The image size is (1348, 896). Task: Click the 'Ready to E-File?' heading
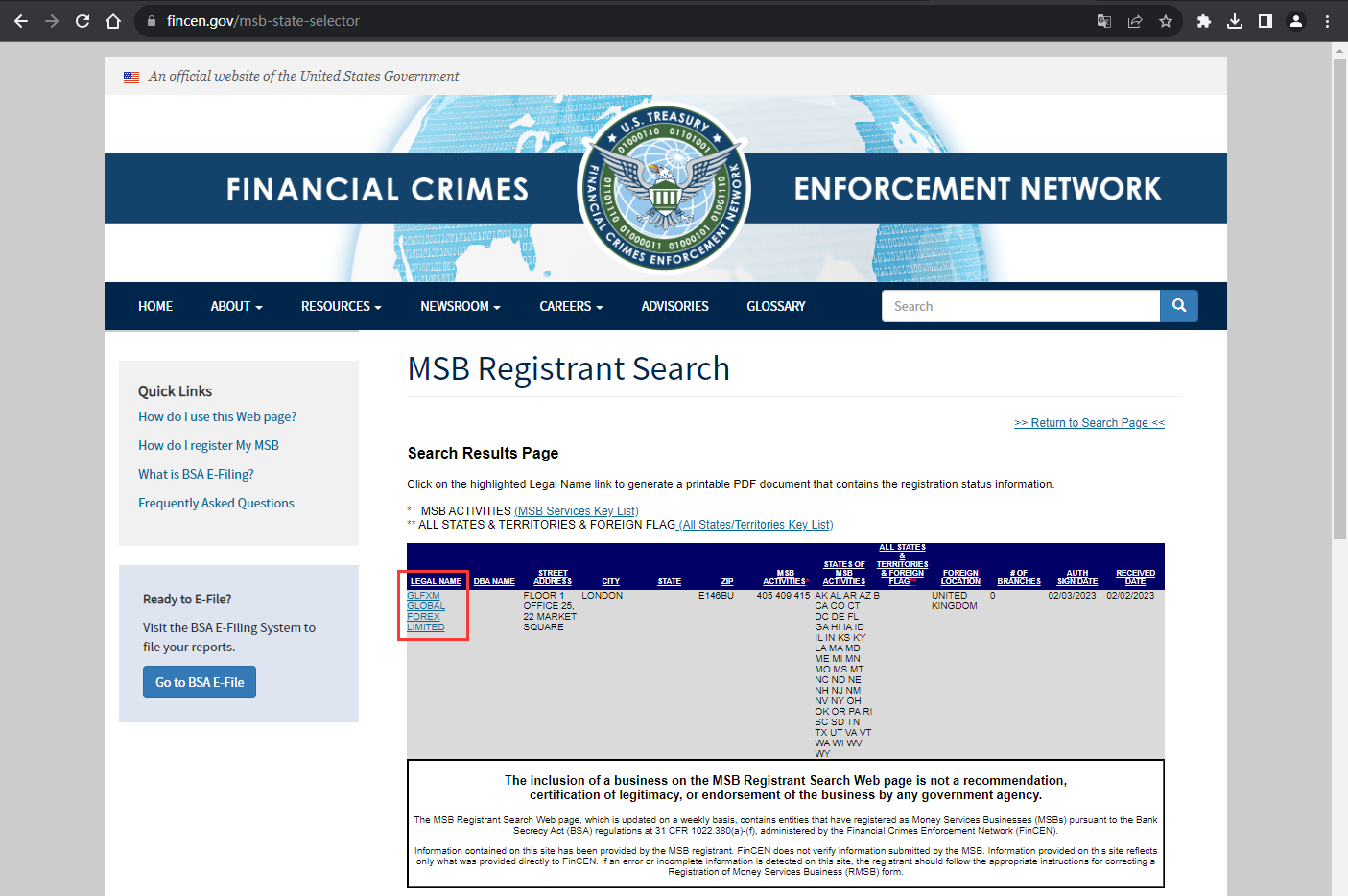point(187,599)
